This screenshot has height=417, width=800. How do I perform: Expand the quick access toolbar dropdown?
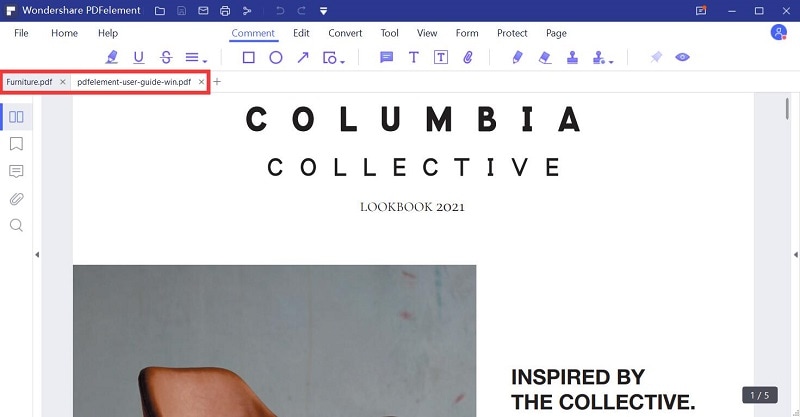pos(323,11)
